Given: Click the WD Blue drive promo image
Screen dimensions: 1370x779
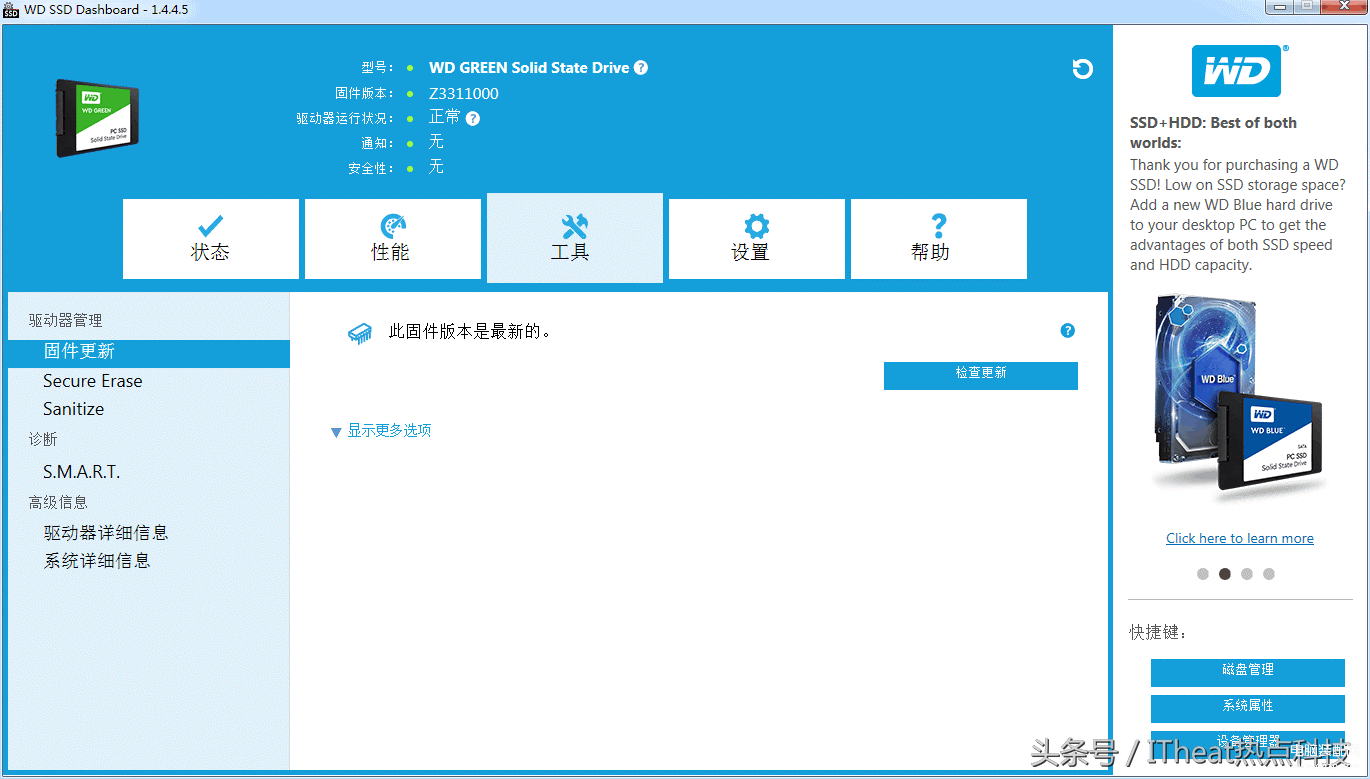Looking at the screenshot, I should click(x=1238, y=398).
